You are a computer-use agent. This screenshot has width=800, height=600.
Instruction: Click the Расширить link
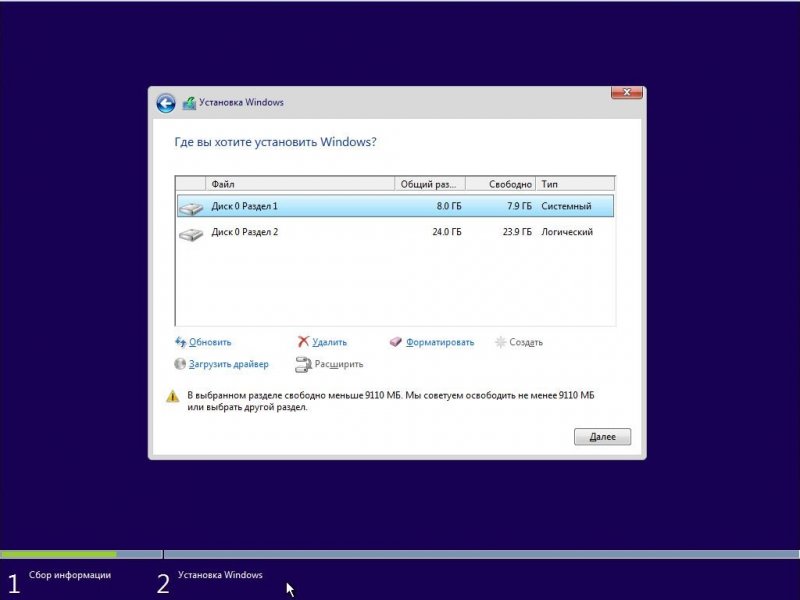pos(339,364)
